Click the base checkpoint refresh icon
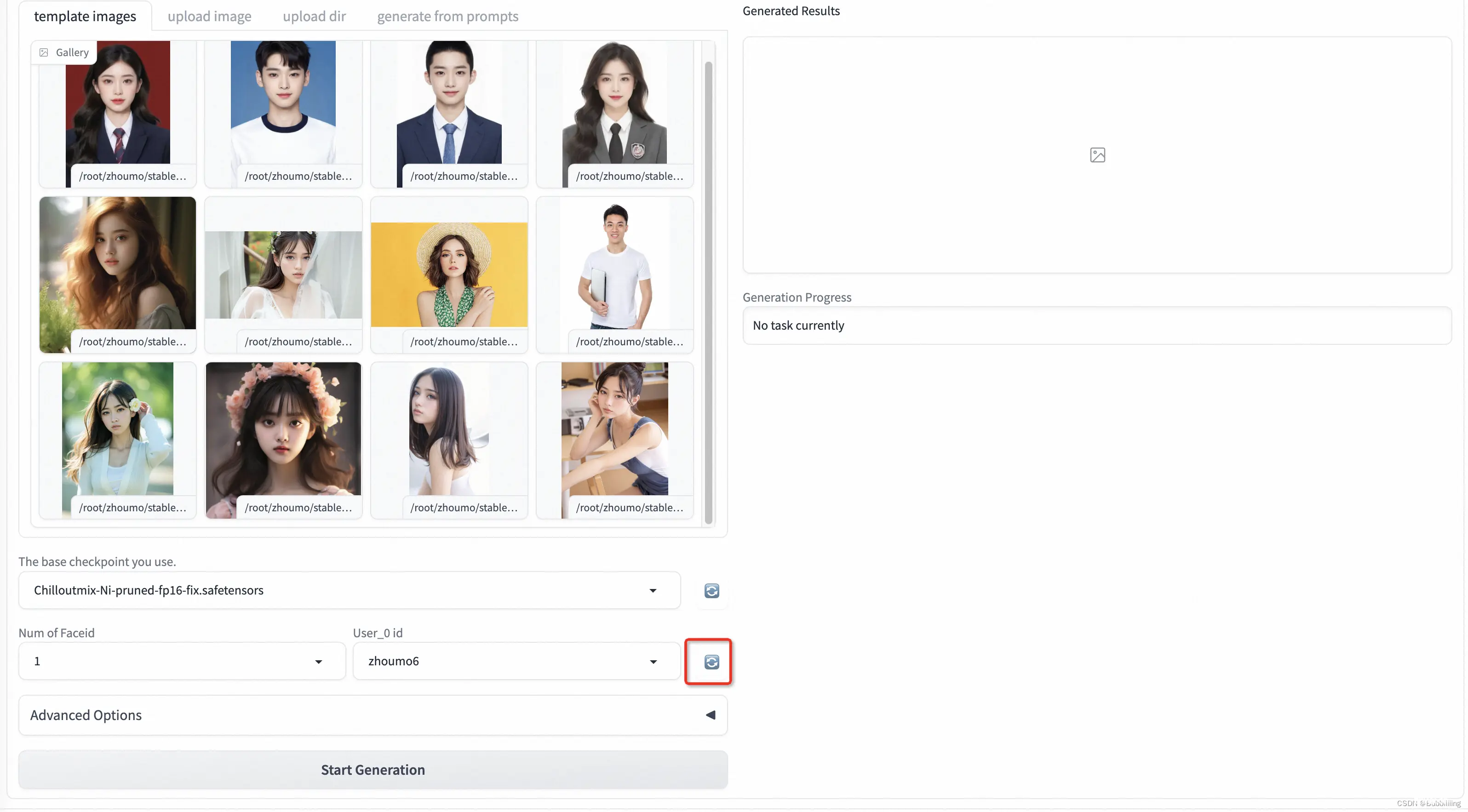Viewport: 1468px width, 812px height. pyautogui.click(x=711, y=590)
